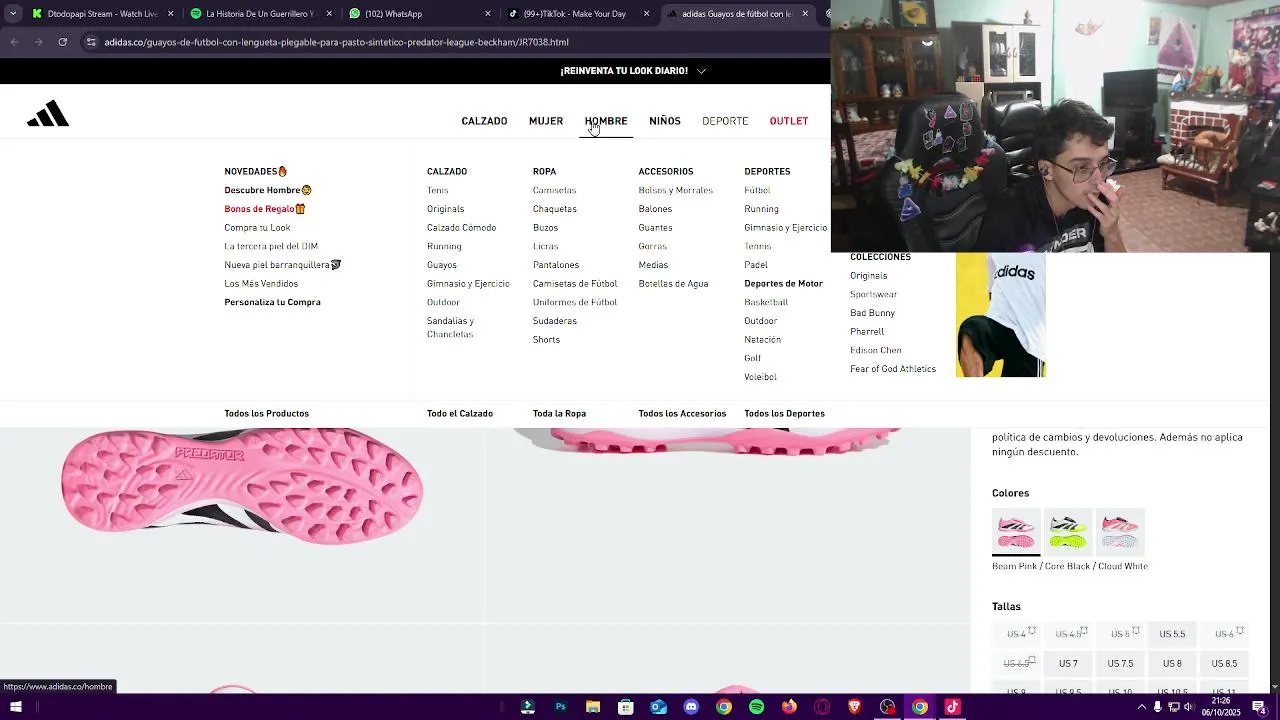The image size is (1280, 720).
Task: Open Bonos de Regalo link
Action: [265, 209]
